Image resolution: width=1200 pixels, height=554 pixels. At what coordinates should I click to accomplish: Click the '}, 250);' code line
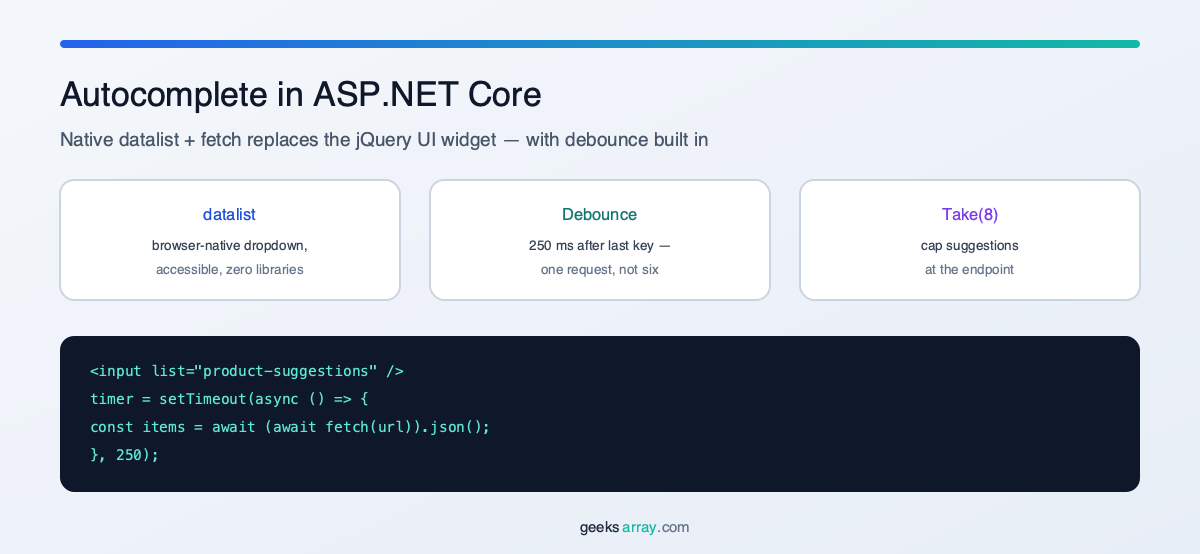[x=125, y=454]
